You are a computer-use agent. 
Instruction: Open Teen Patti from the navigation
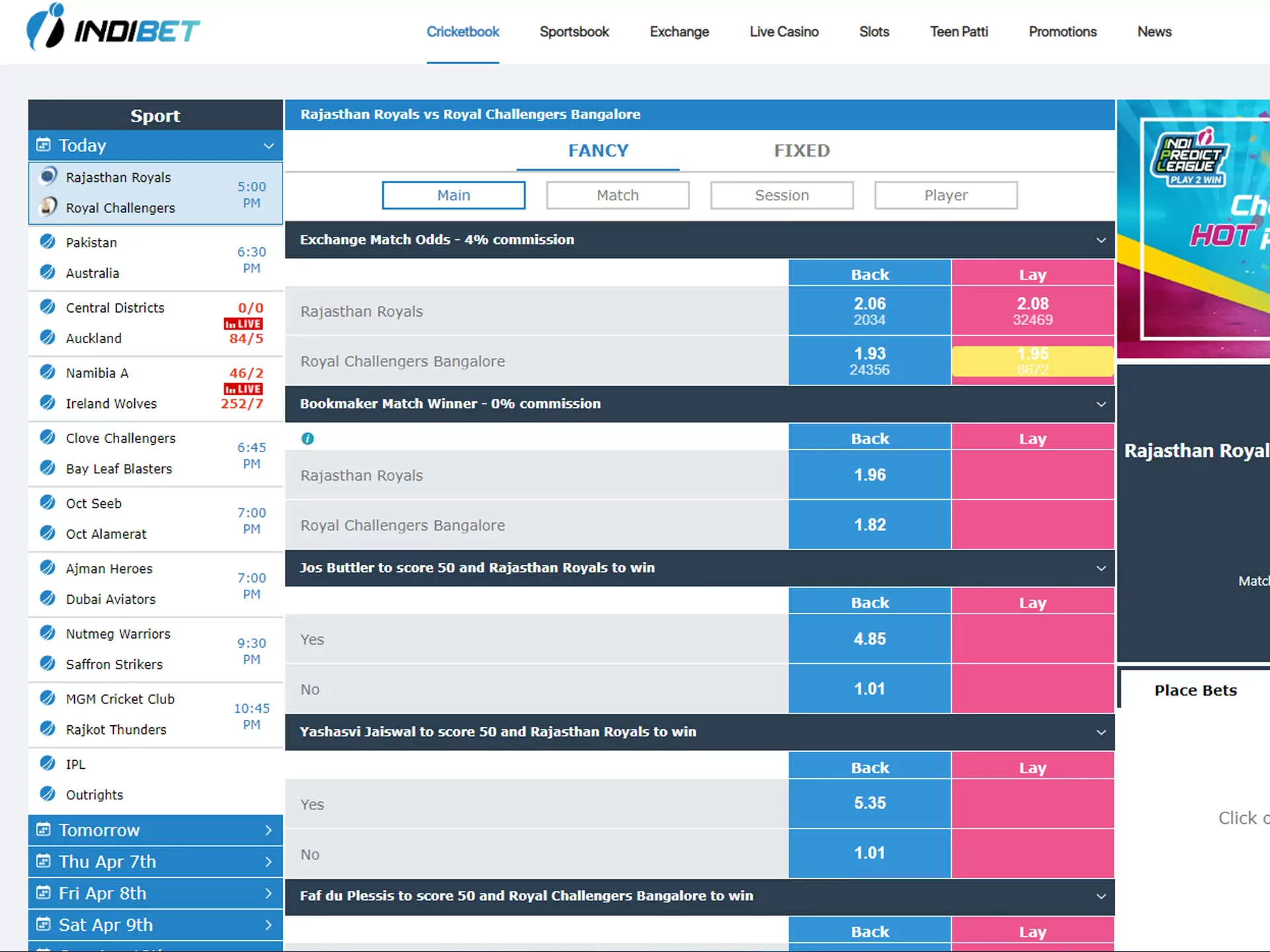coord(959,32)
